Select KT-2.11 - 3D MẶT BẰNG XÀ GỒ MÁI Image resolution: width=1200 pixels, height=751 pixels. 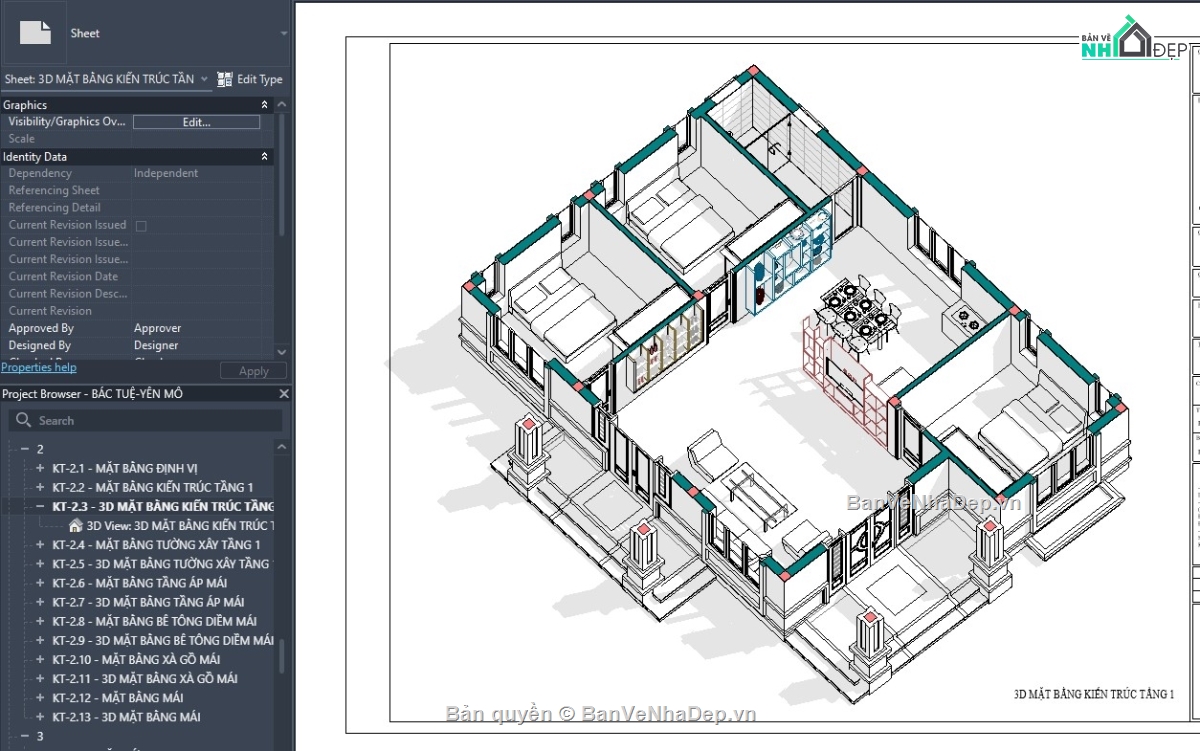(145, 679)
